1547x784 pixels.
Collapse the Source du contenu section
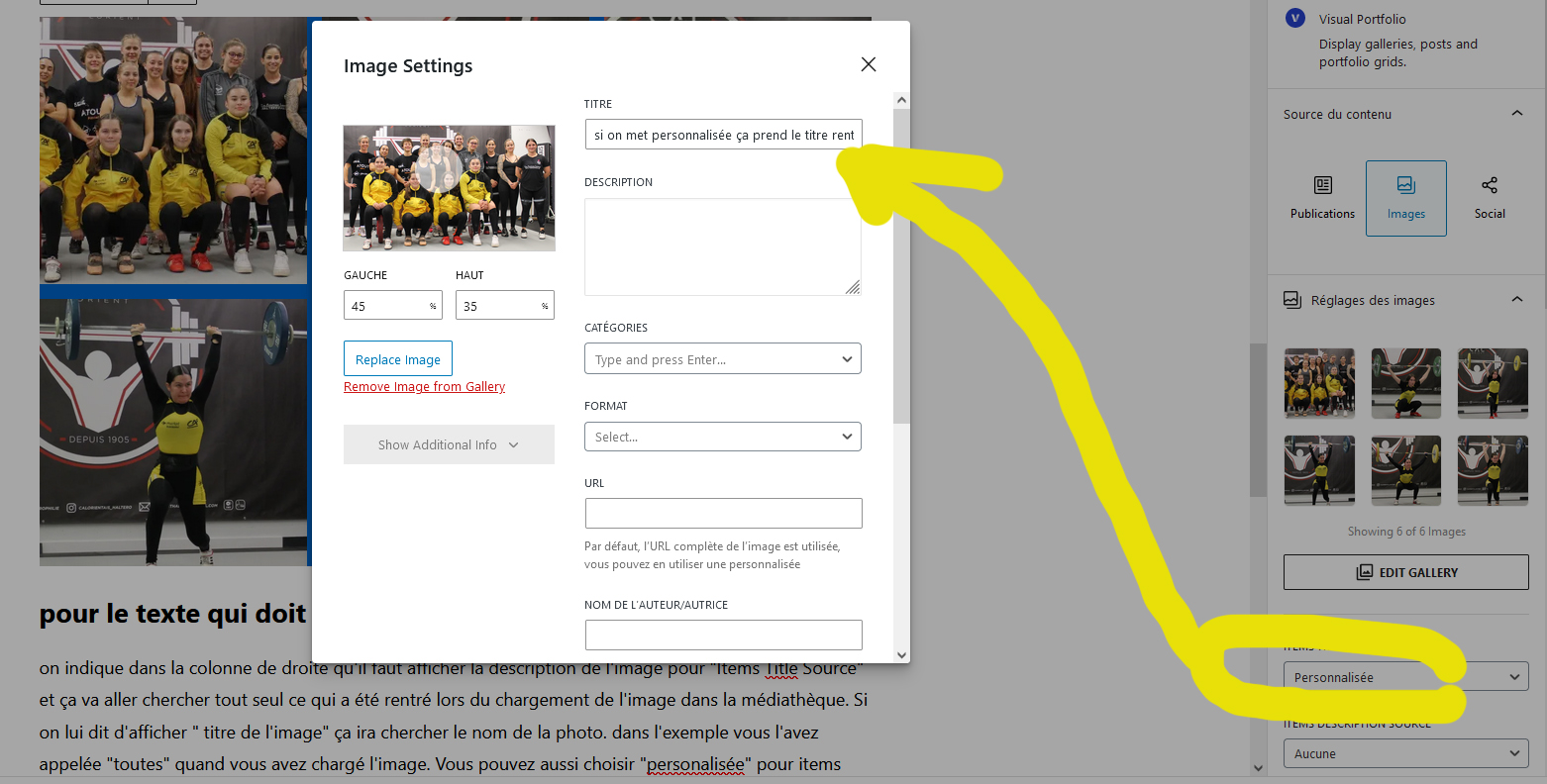point(1516,114)
